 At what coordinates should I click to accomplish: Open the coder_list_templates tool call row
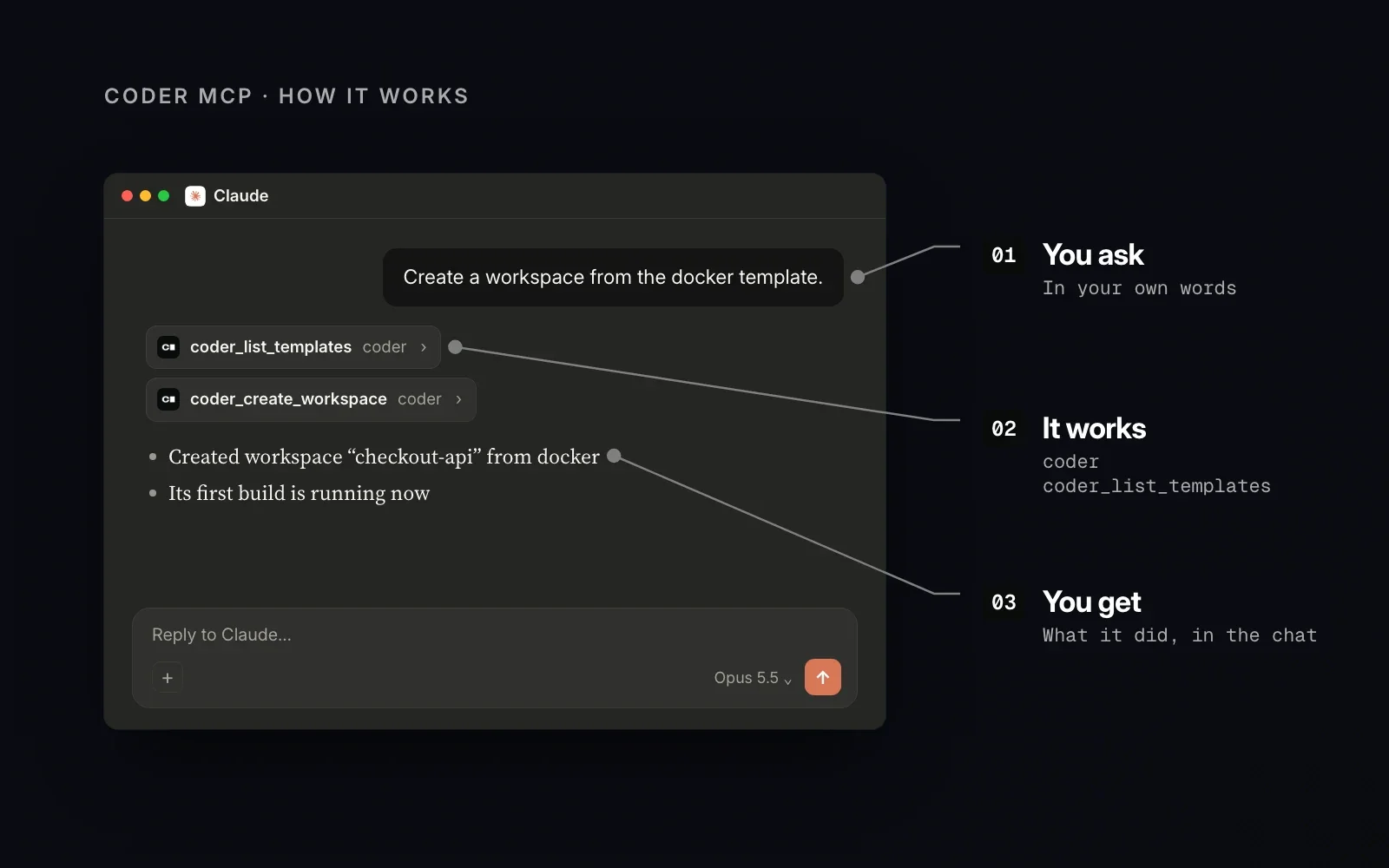[x=293, y=347]
